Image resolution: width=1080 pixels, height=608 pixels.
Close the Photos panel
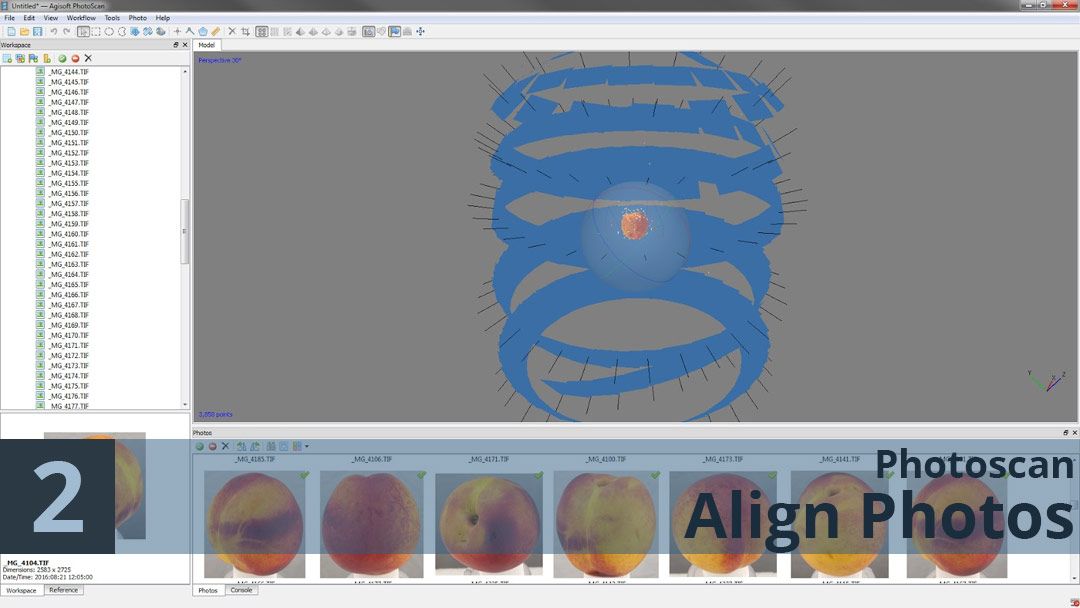1074,432
